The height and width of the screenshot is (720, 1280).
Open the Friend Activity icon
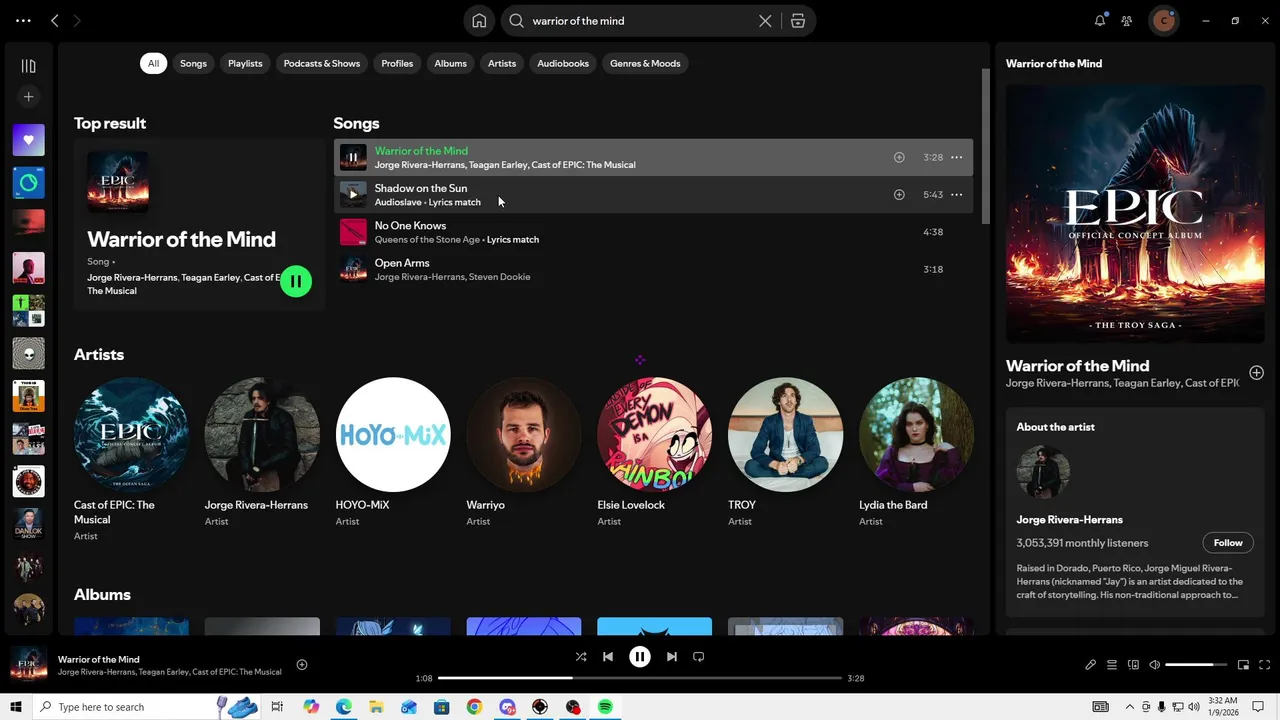click(1127, 21)
